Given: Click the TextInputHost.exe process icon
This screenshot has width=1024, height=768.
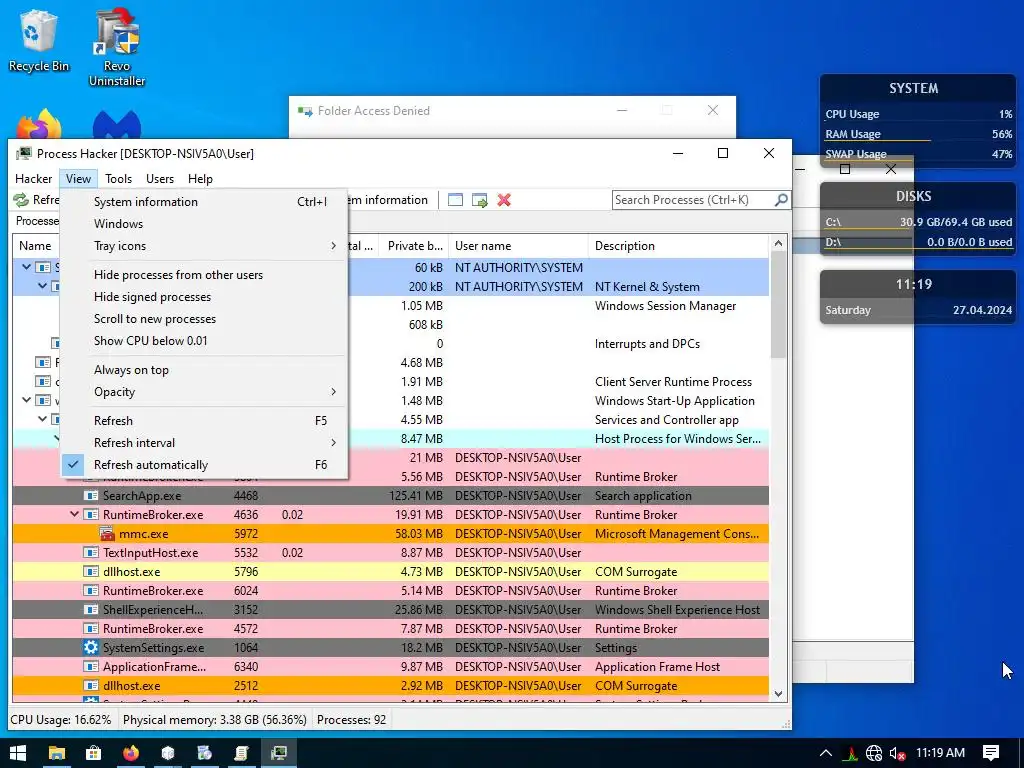Looking at the screenshot, I should pos(91,553).
